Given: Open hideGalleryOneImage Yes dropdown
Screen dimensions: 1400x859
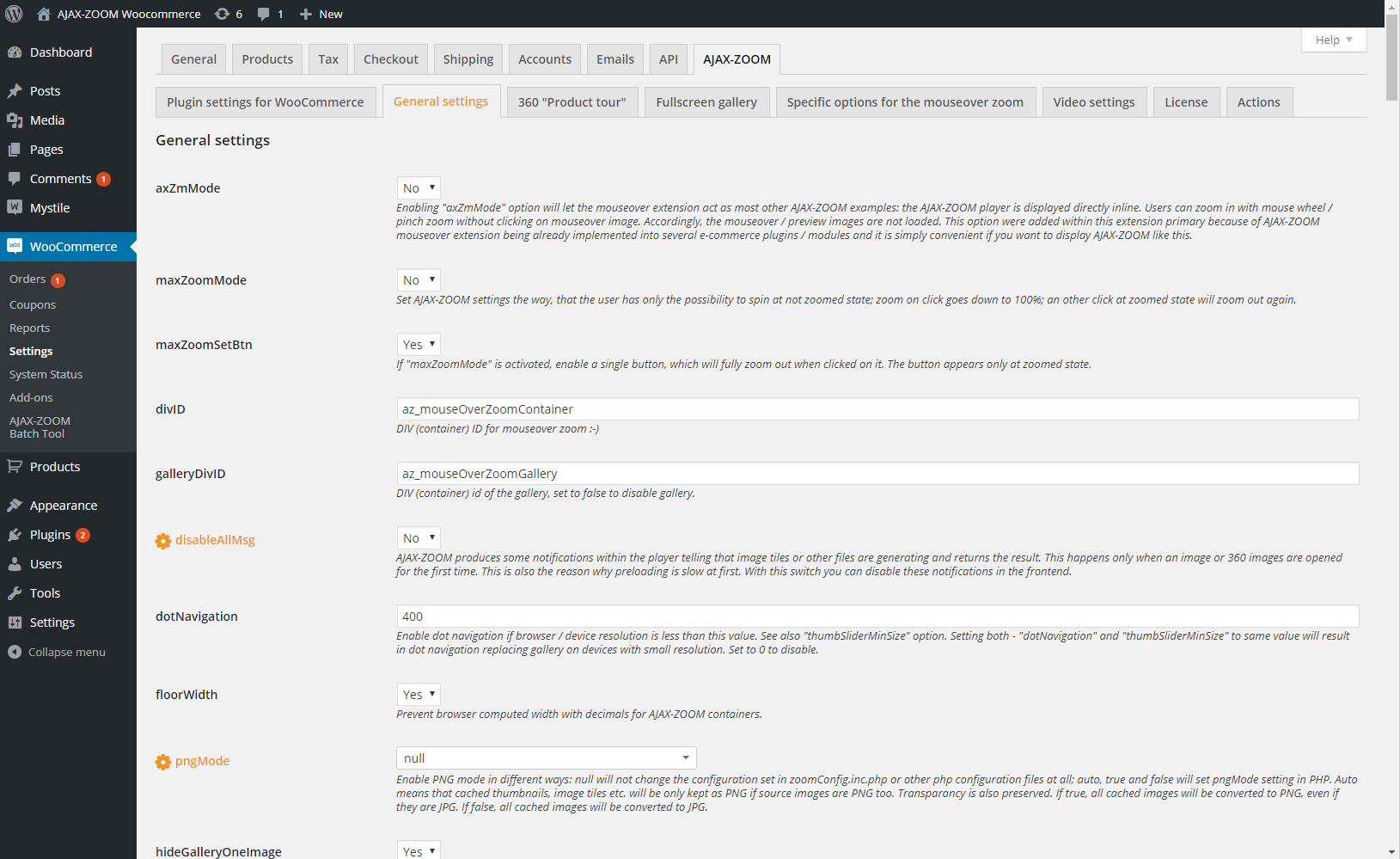Looking at the screenshot, I should click(x=419, y=850).
